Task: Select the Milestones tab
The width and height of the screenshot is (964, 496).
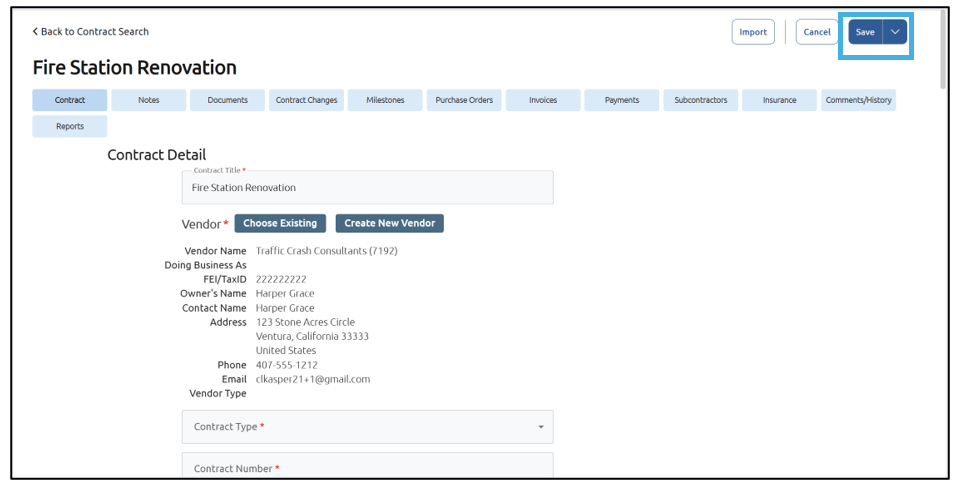Action: pyautogui.click(x=385, y=100)
